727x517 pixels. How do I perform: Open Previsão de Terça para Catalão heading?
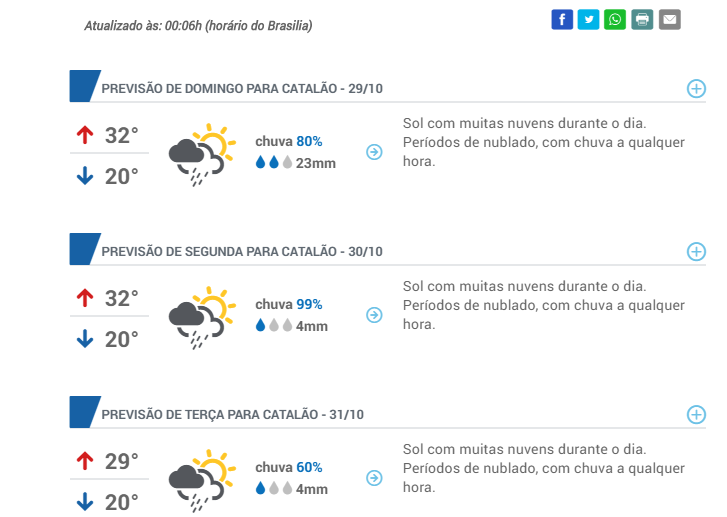tap(232, 414)
